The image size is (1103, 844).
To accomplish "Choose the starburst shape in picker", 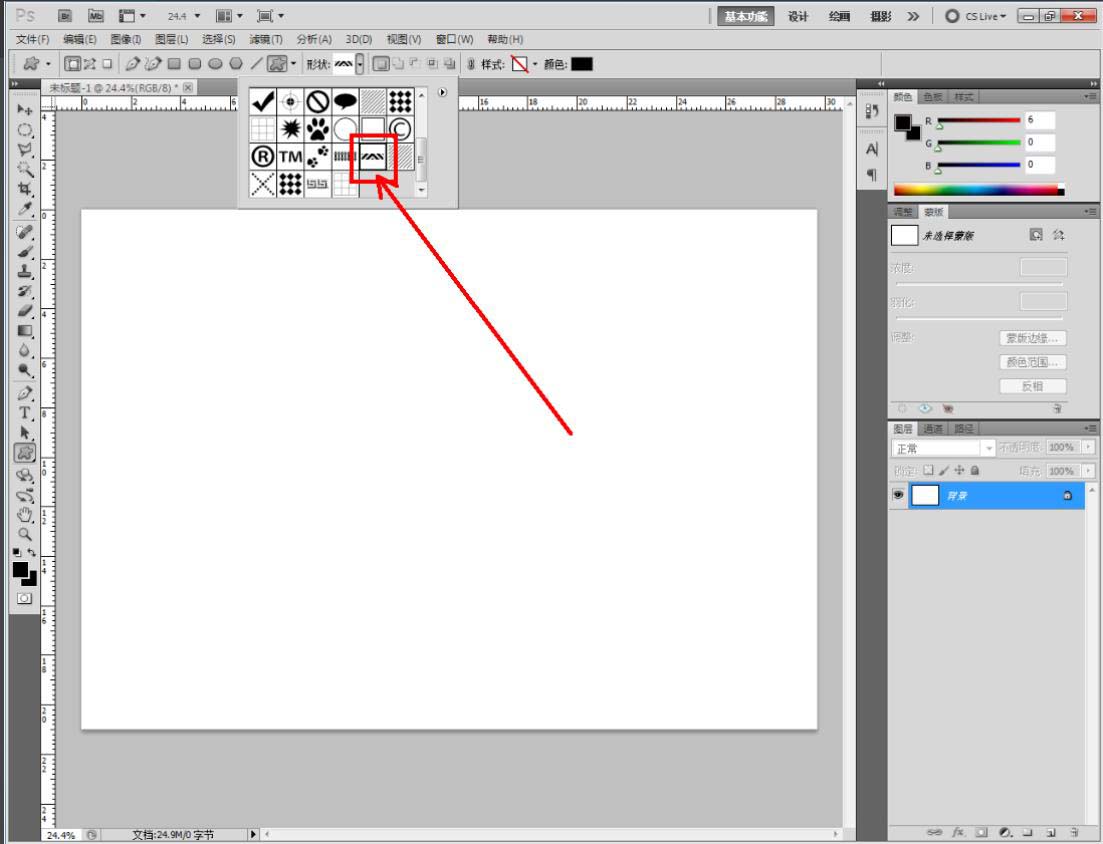I will click(291, 129).
